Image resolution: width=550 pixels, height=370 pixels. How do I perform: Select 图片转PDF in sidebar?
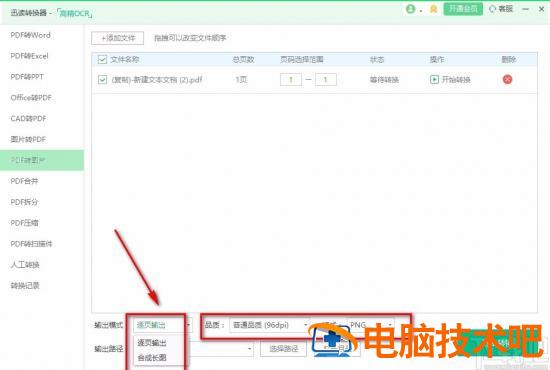[x=28, y=139]
